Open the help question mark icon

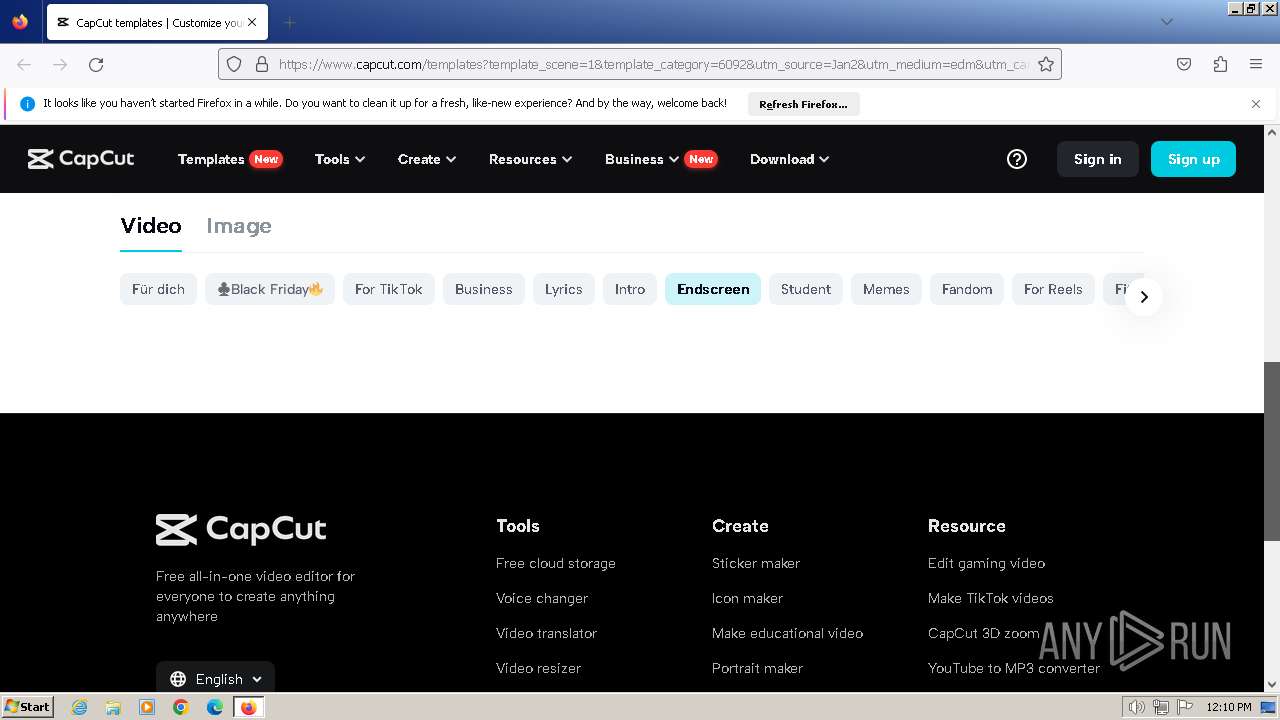pos(1017,159)
